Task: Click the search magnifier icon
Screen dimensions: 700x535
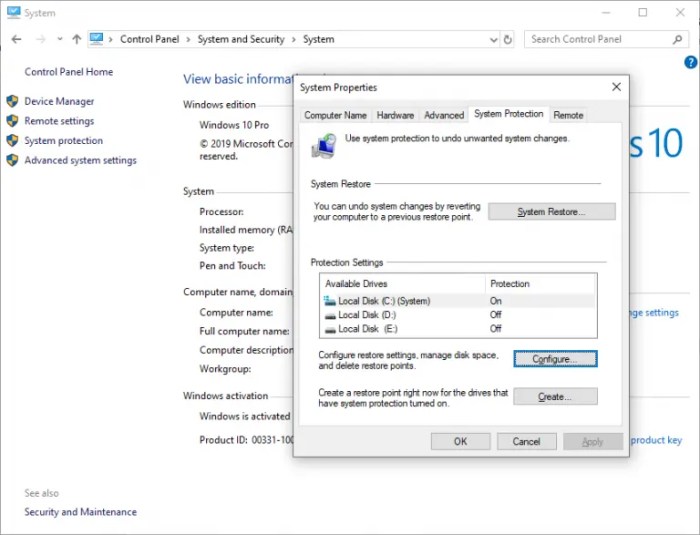Action: point(677,39)
